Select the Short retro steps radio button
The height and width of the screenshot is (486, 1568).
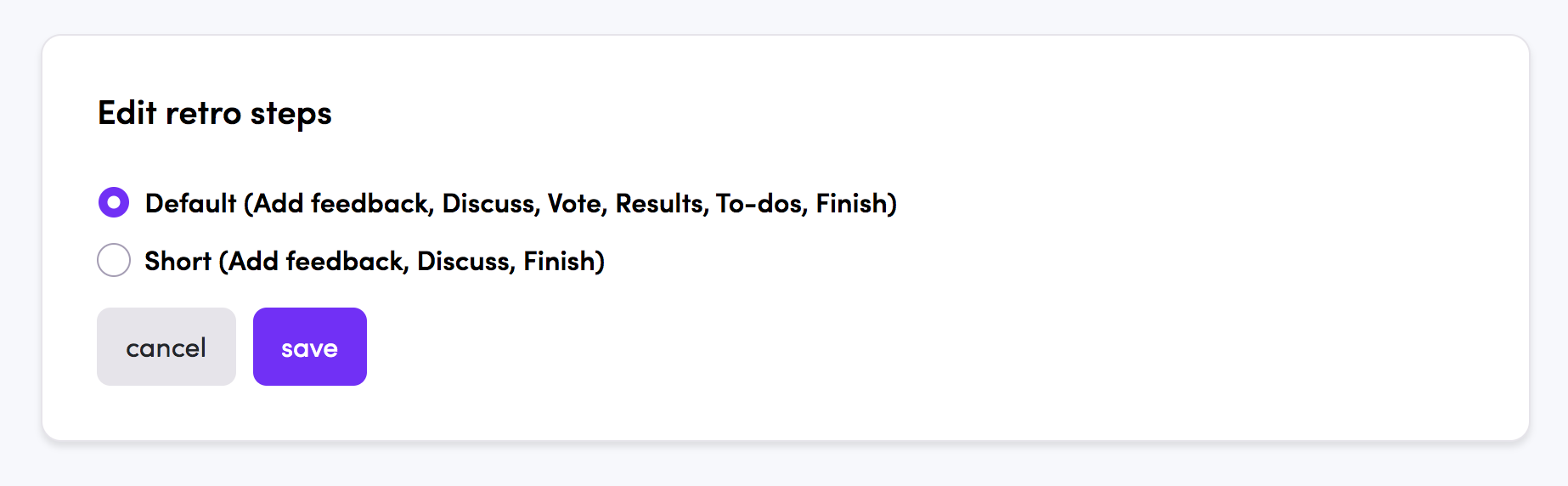114,260
